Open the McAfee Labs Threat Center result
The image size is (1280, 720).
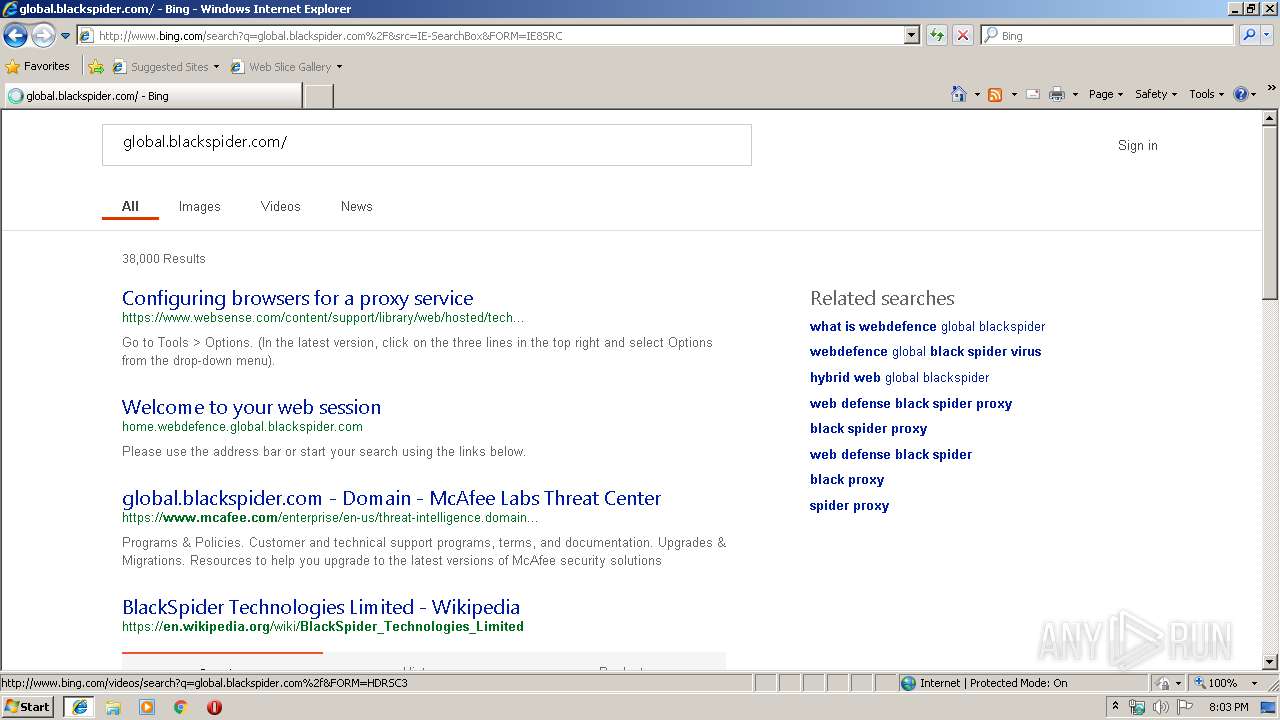pos(391,498)
